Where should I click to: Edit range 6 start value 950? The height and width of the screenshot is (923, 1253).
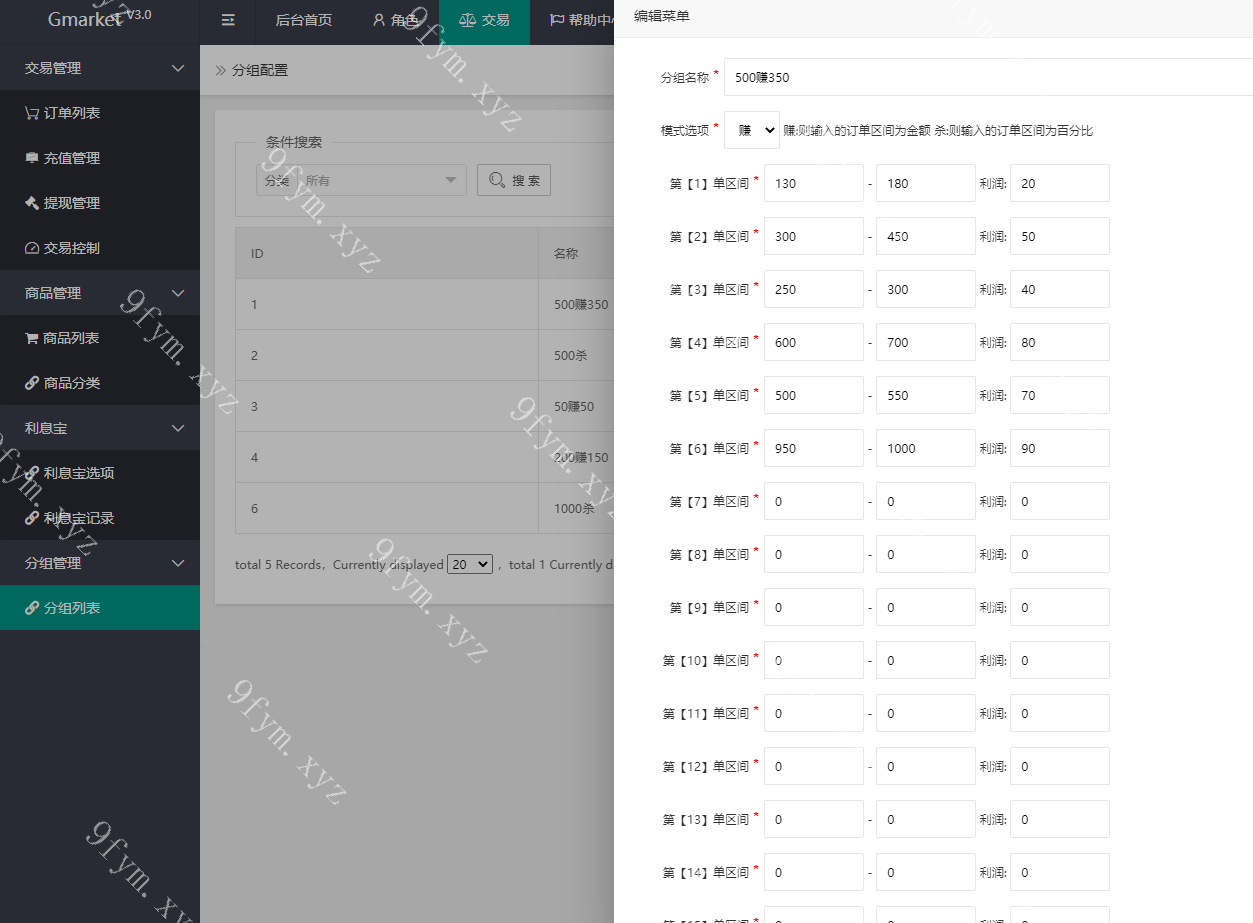pyautogui.click(x=814, y=448)
